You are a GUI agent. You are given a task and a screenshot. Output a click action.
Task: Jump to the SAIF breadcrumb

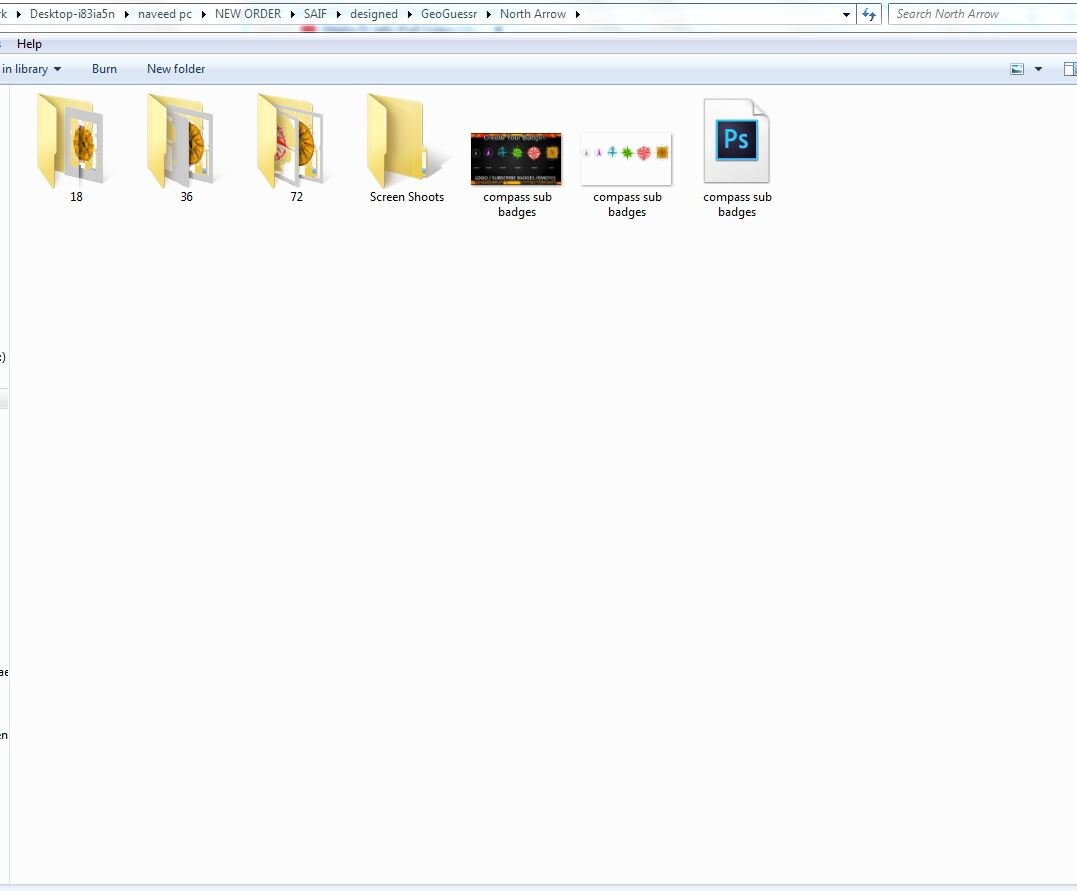(315, 14)
